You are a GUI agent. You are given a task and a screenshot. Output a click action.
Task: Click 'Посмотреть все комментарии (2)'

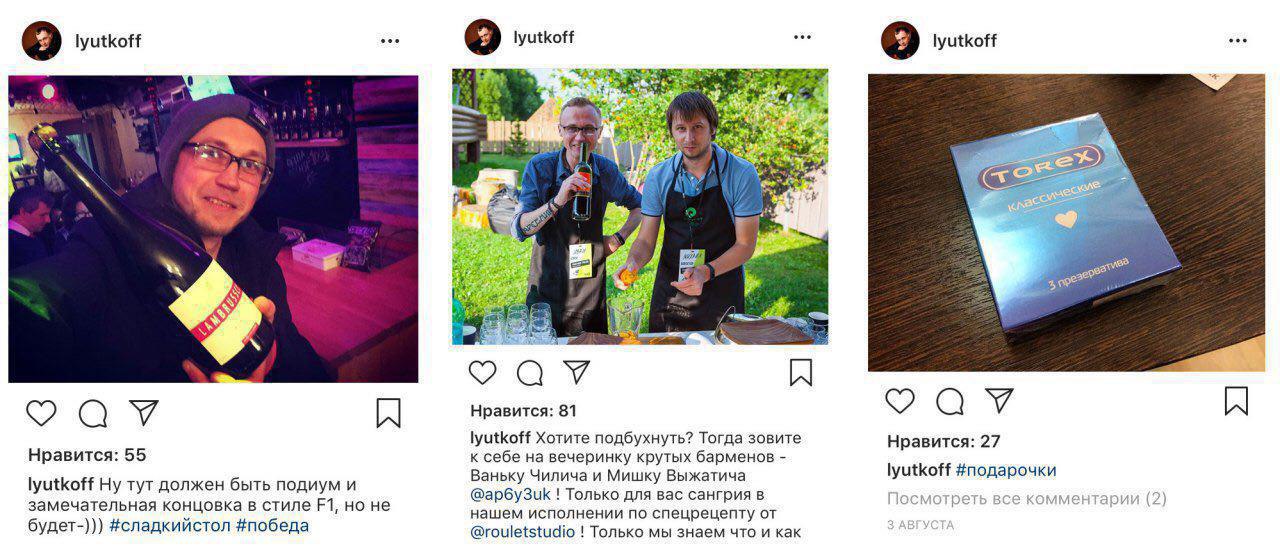coord(1027,498)
